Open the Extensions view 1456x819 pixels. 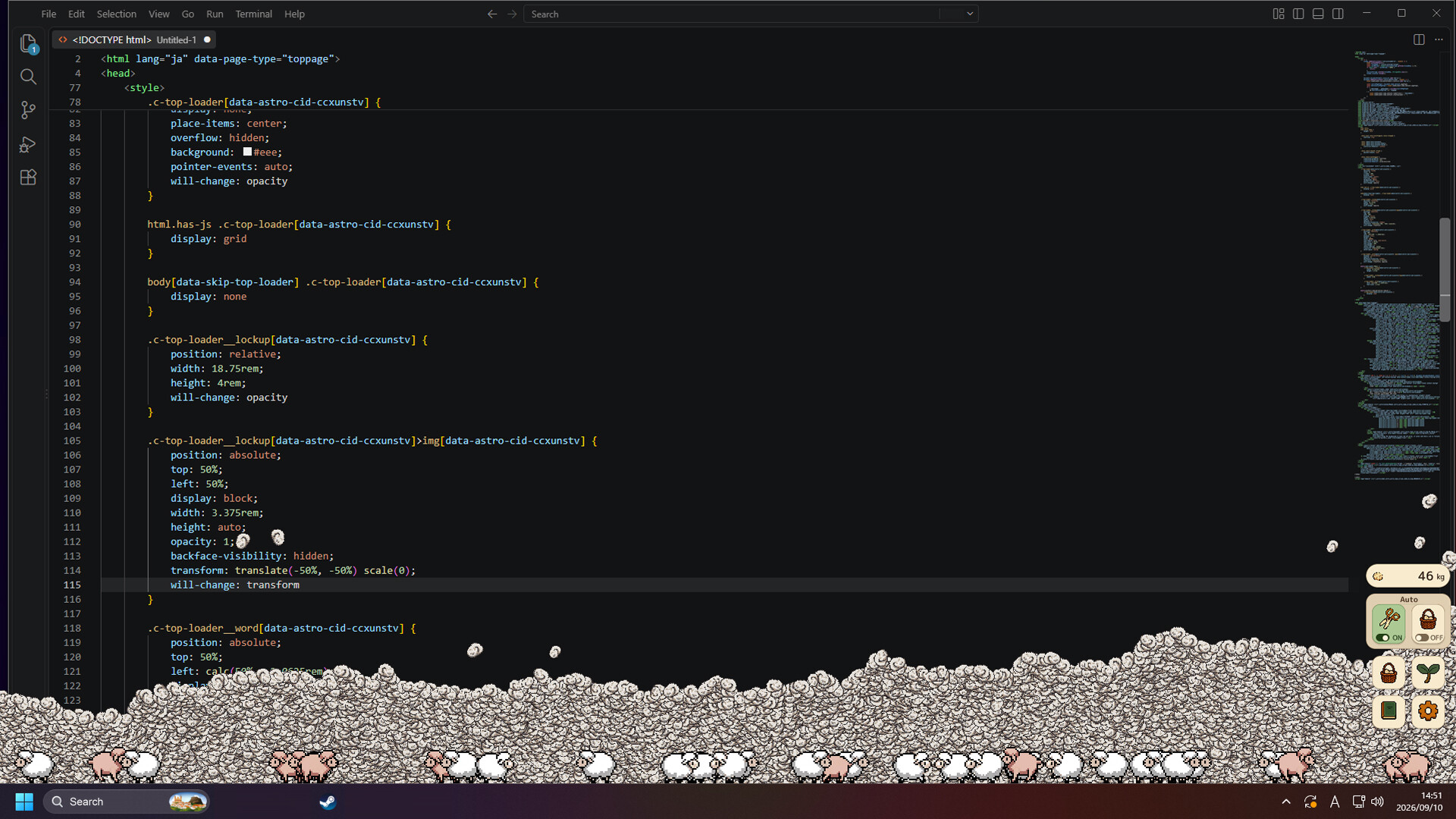point(28,177)
